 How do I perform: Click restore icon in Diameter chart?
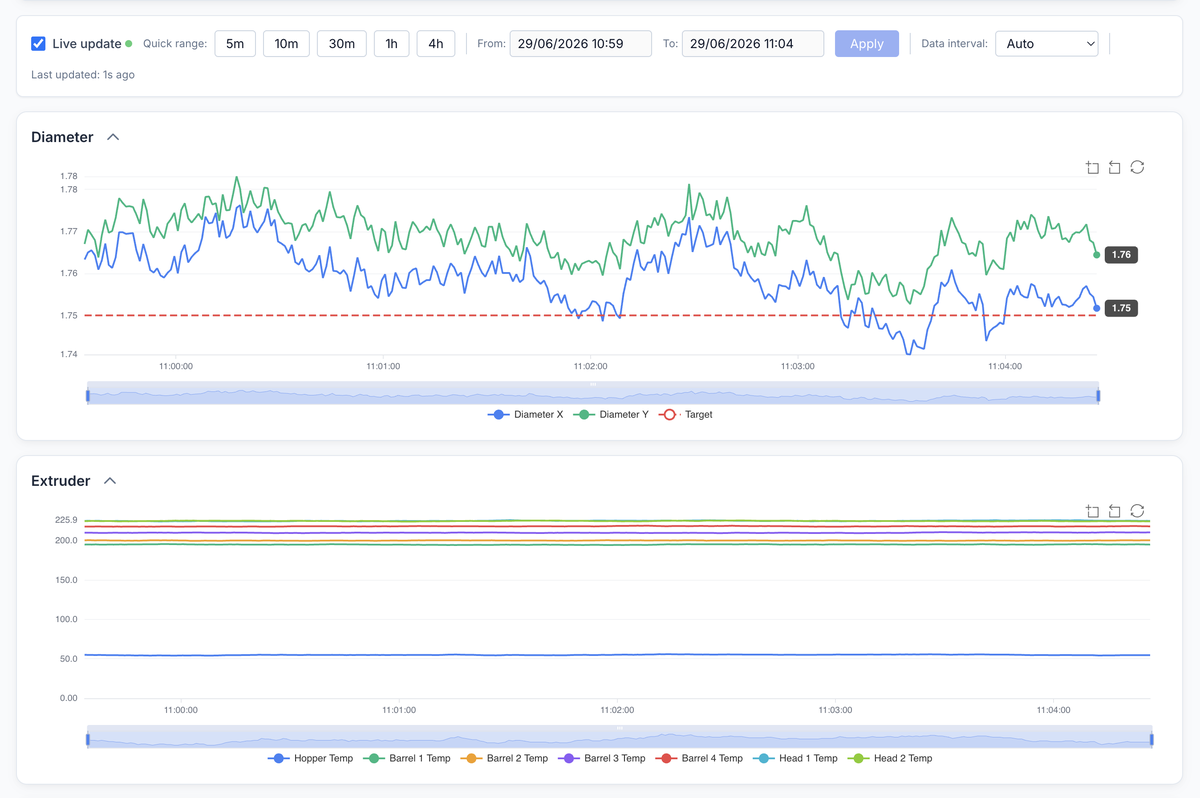coord(1137,167)
